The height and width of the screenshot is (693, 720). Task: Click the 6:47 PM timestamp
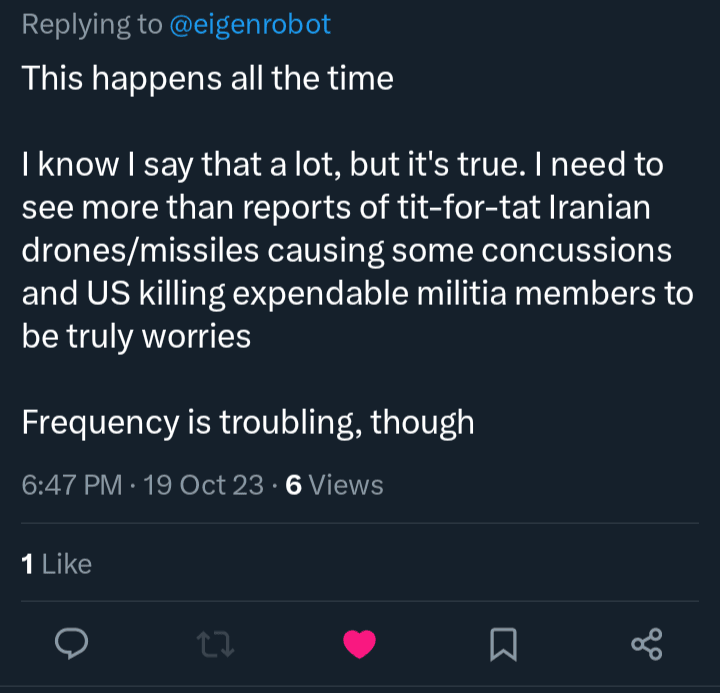pos(71,485)
